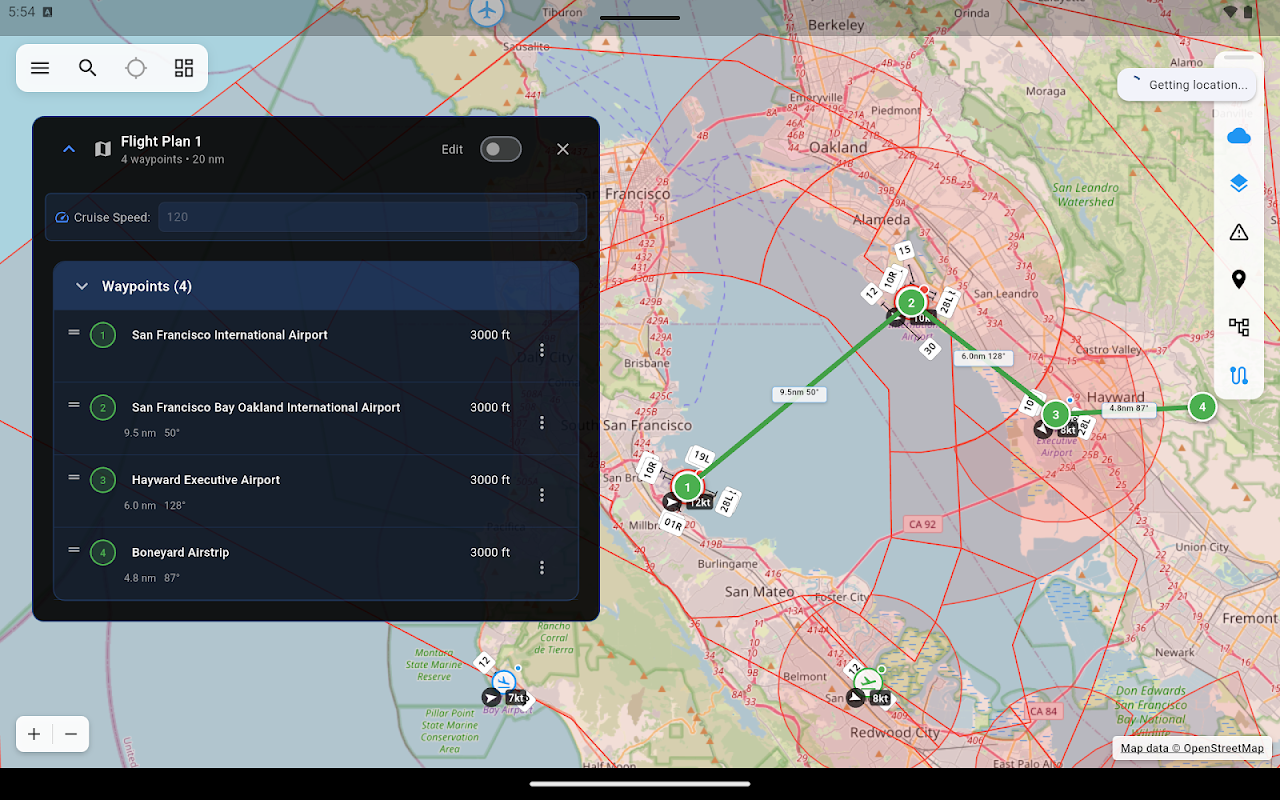The height and width of the screenshot is (800, 1280).
Task: Click the gauge icon beside Cruise Speed
Action: coord(62,217)
